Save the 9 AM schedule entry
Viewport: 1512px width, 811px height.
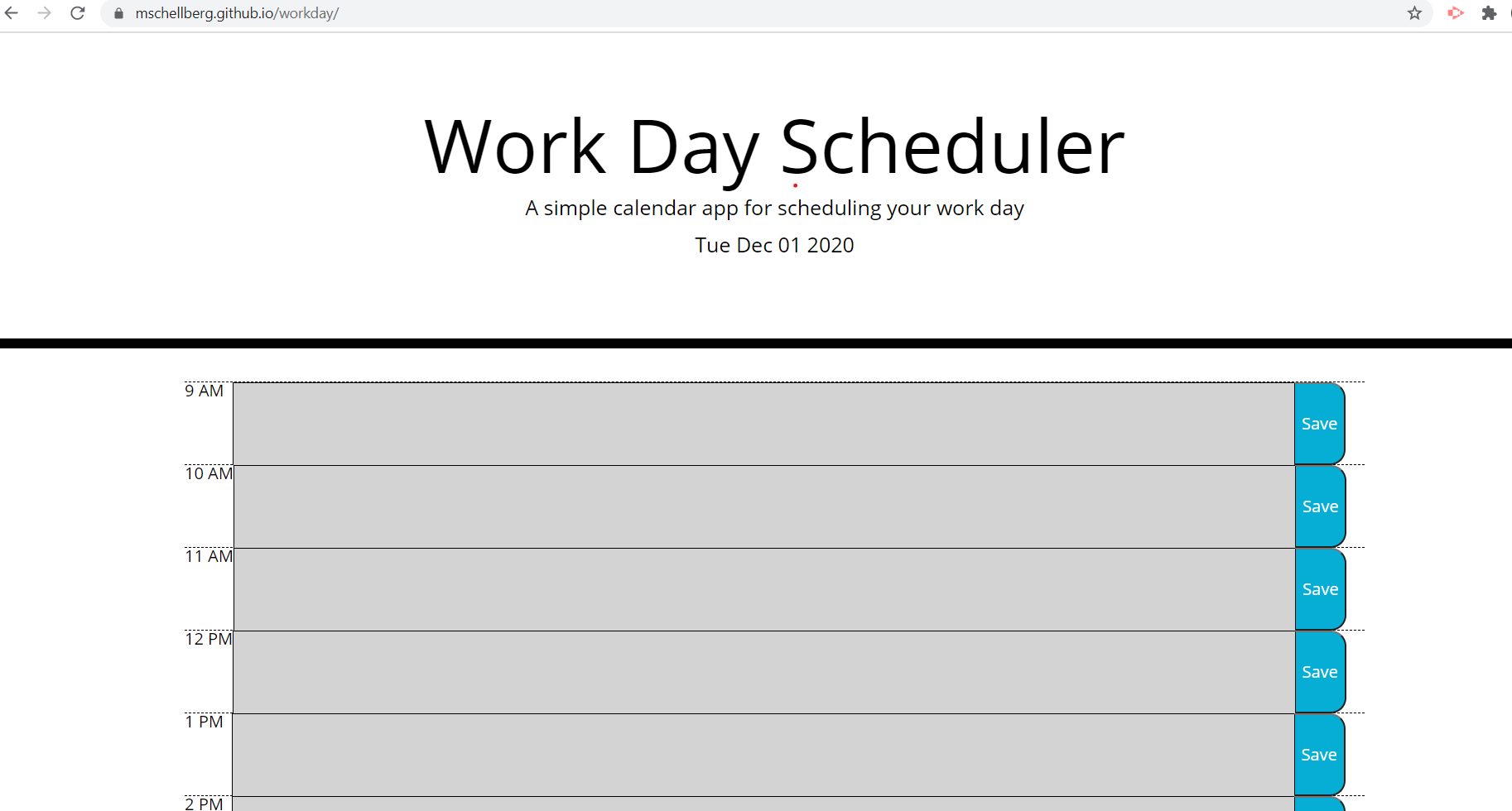(1318, 423)
